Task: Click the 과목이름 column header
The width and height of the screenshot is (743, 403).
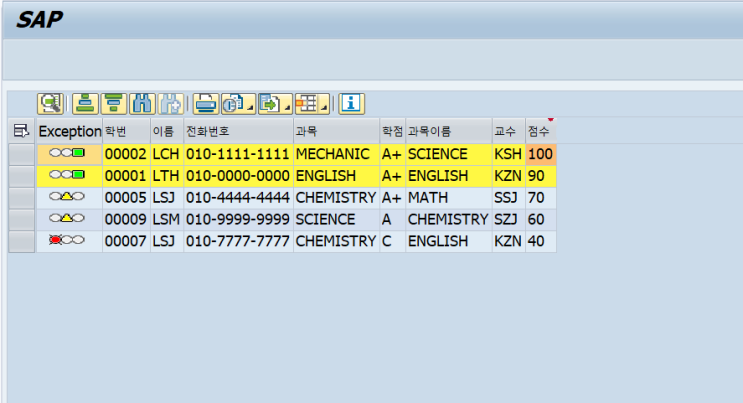Action: coord(447,131)
